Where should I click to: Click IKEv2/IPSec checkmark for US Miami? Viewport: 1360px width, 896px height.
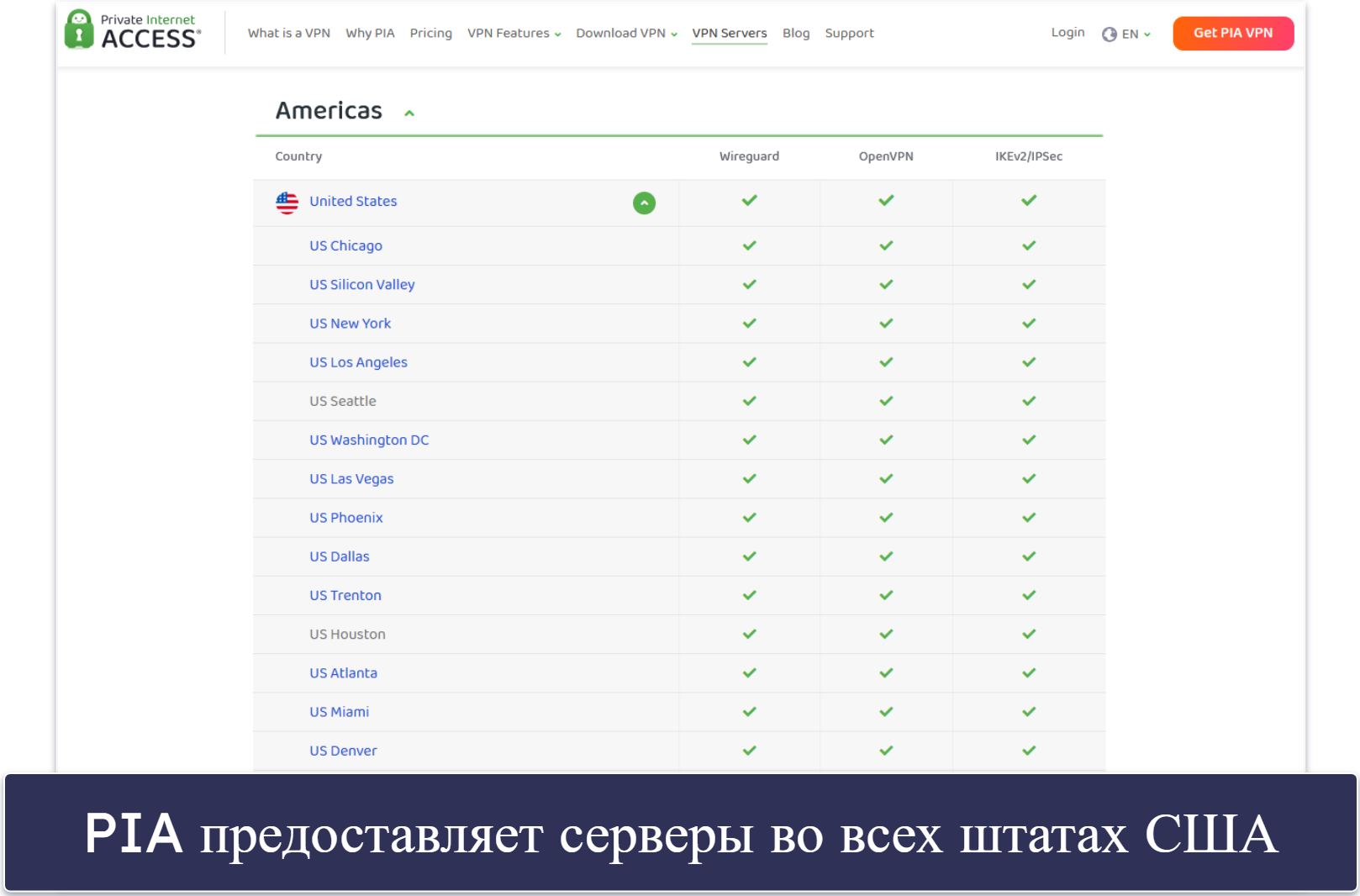1029,711
